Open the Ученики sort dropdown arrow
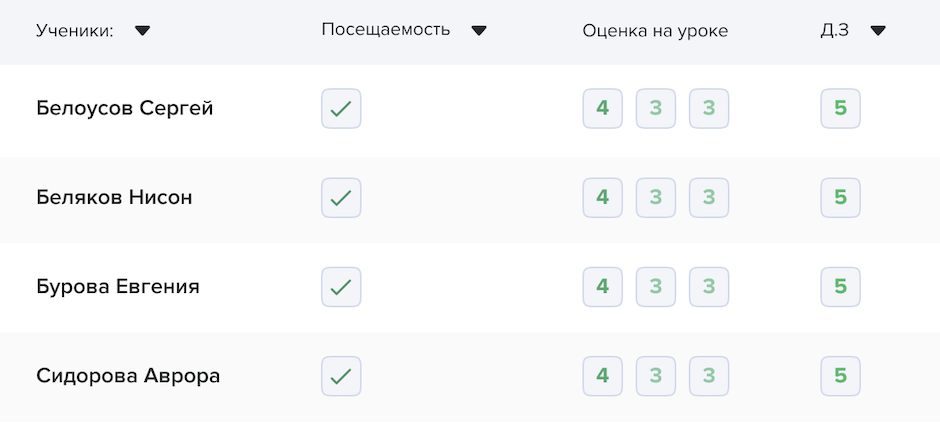The image size is (940, 422). tap(143, 31)
